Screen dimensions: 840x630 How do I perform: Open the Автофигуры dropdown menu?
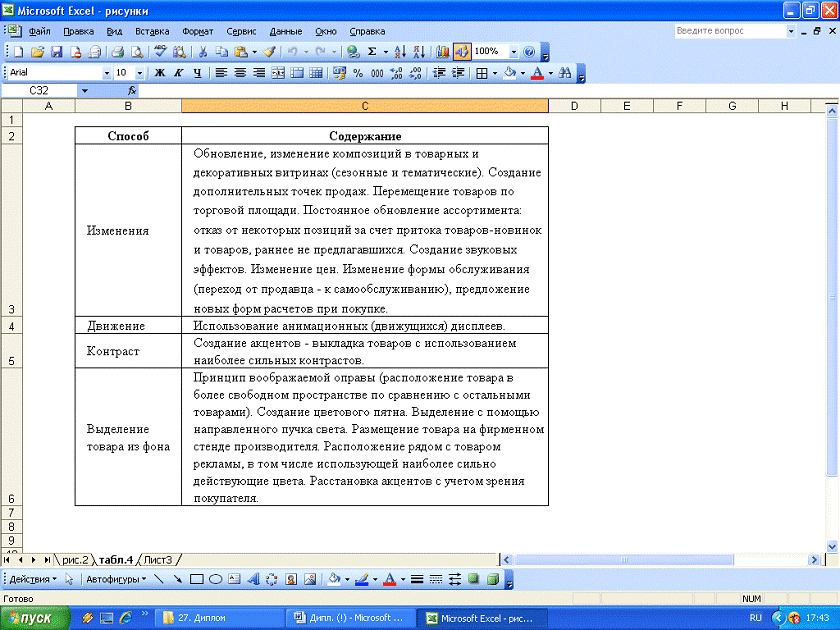[x=115, y=579]
